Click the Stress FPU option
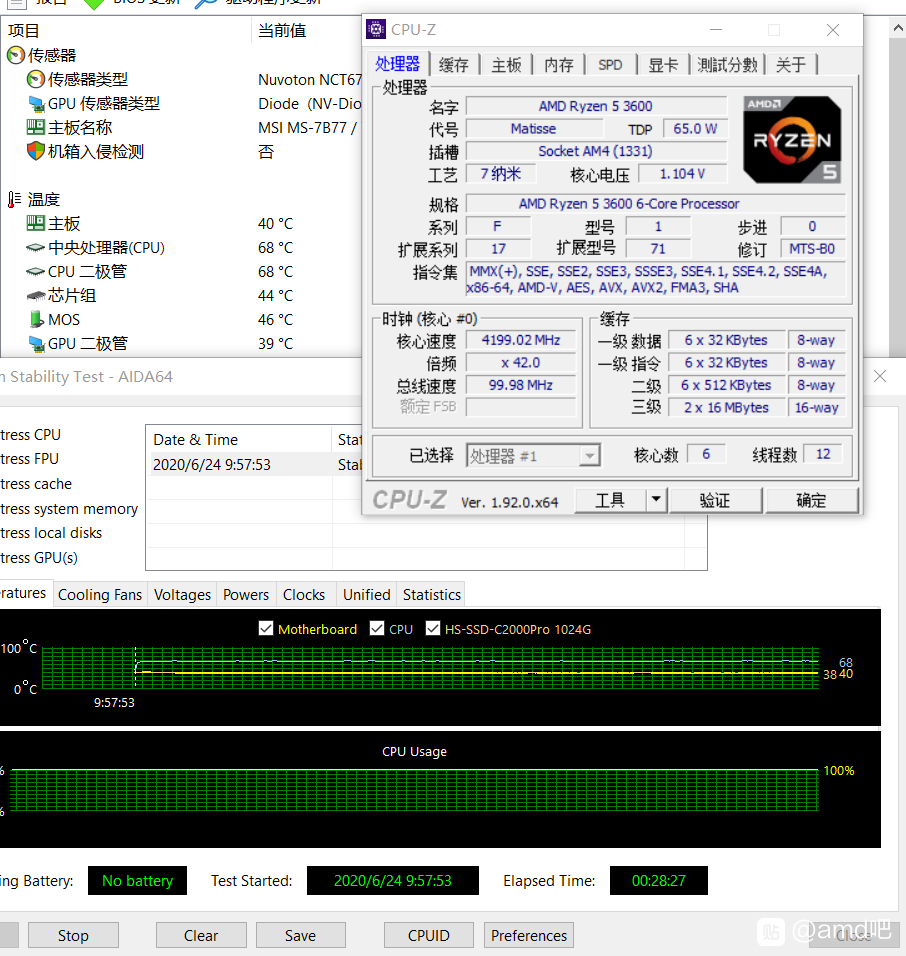 (x=29, y=458)
